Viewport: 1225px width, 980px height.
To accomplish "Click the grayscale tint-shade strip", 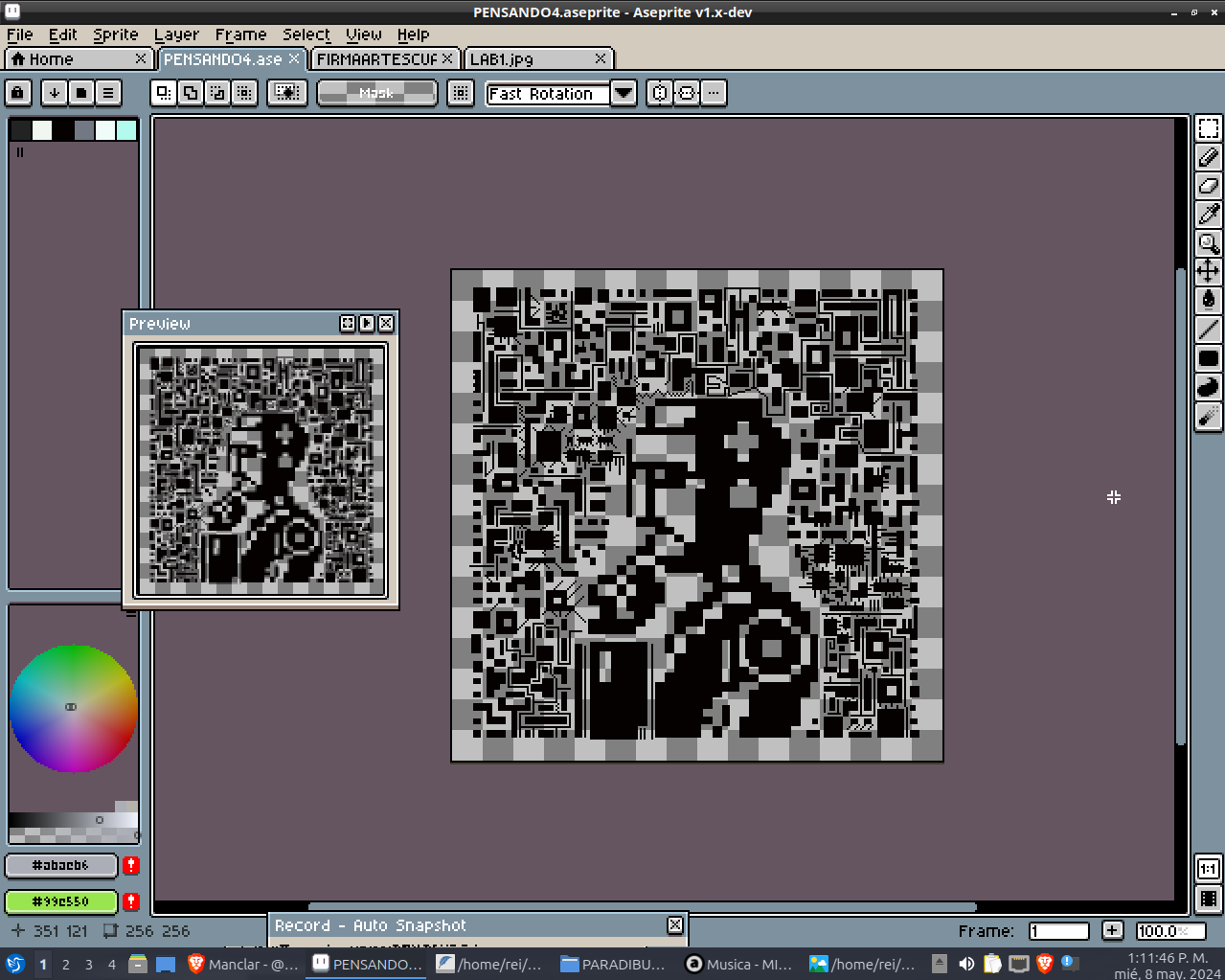I will point(74,820).
